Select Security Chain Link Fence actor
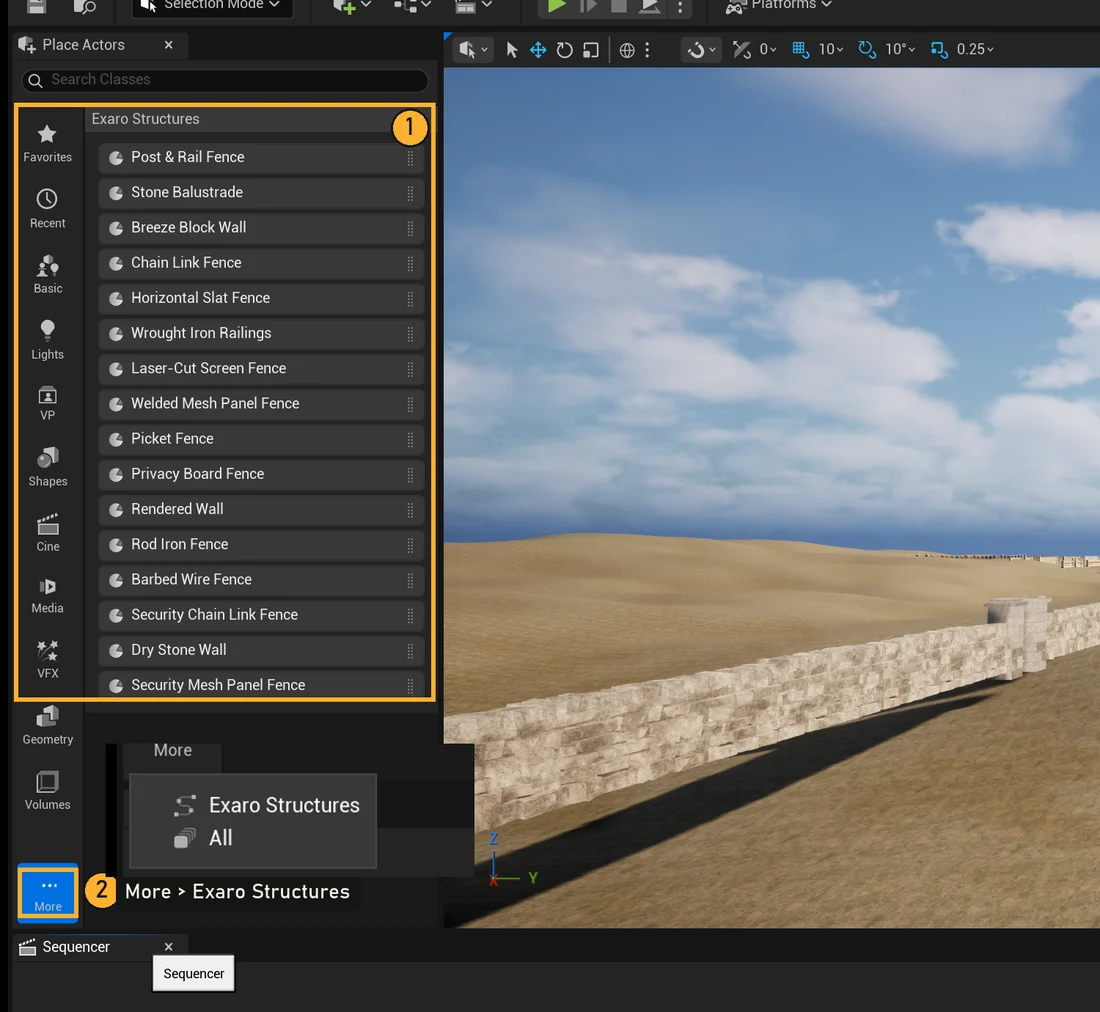1100x1012 pixels. tap(261, 615)
